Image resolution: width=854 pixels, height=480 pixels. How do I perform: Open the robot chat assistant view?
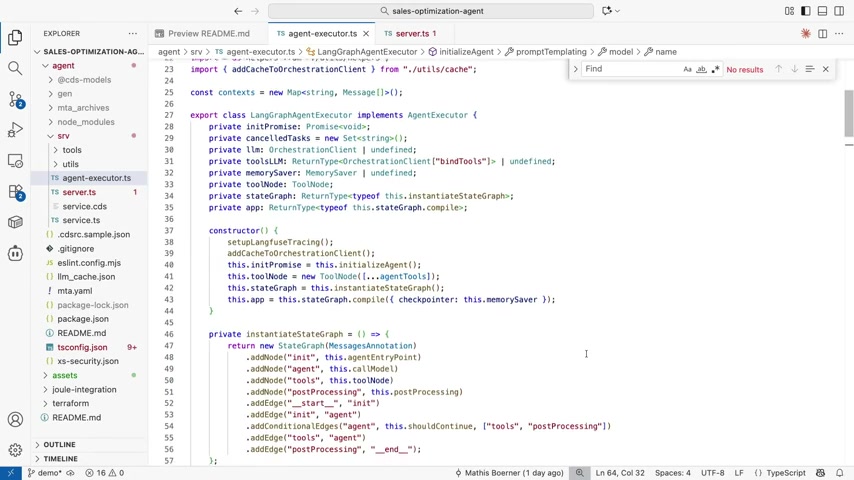15,253
